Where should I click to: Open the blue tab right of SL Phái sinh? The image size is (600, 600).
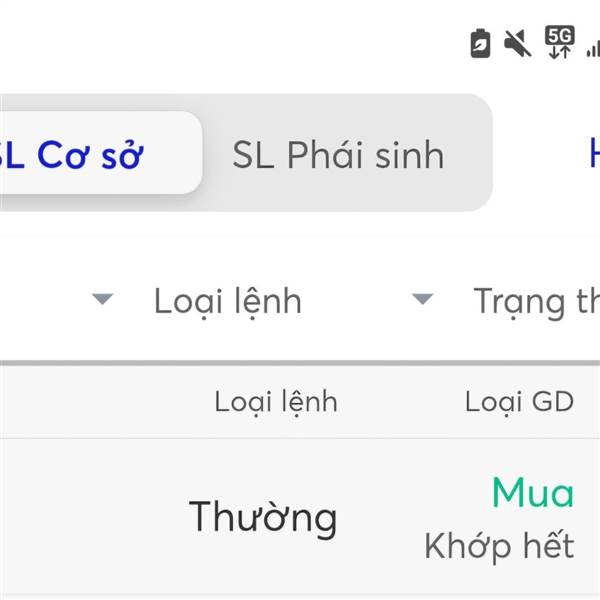[x=593, y=155]
